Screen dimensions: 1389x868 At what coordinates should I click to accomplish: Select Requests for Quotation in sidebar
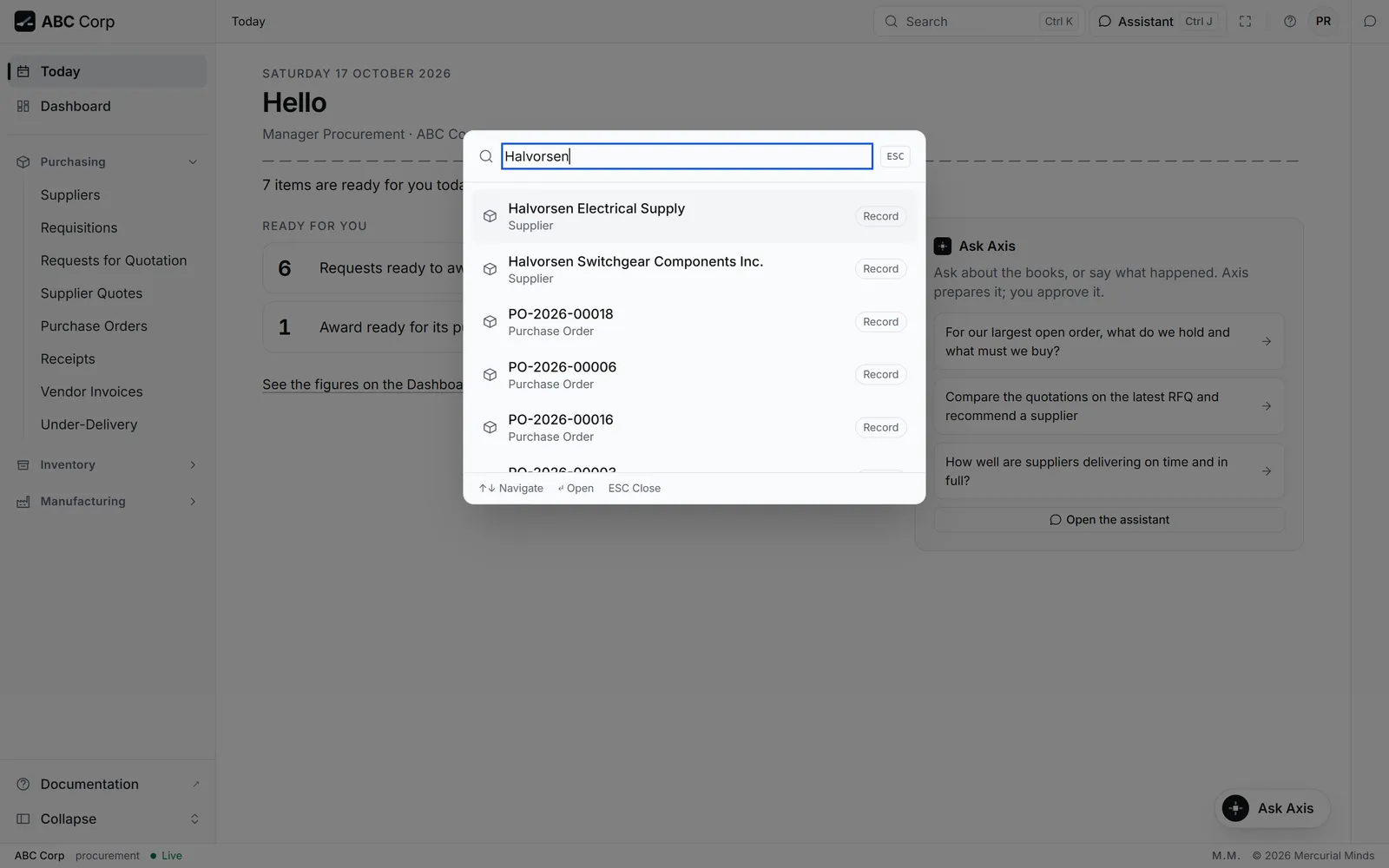tap(114, 260)
